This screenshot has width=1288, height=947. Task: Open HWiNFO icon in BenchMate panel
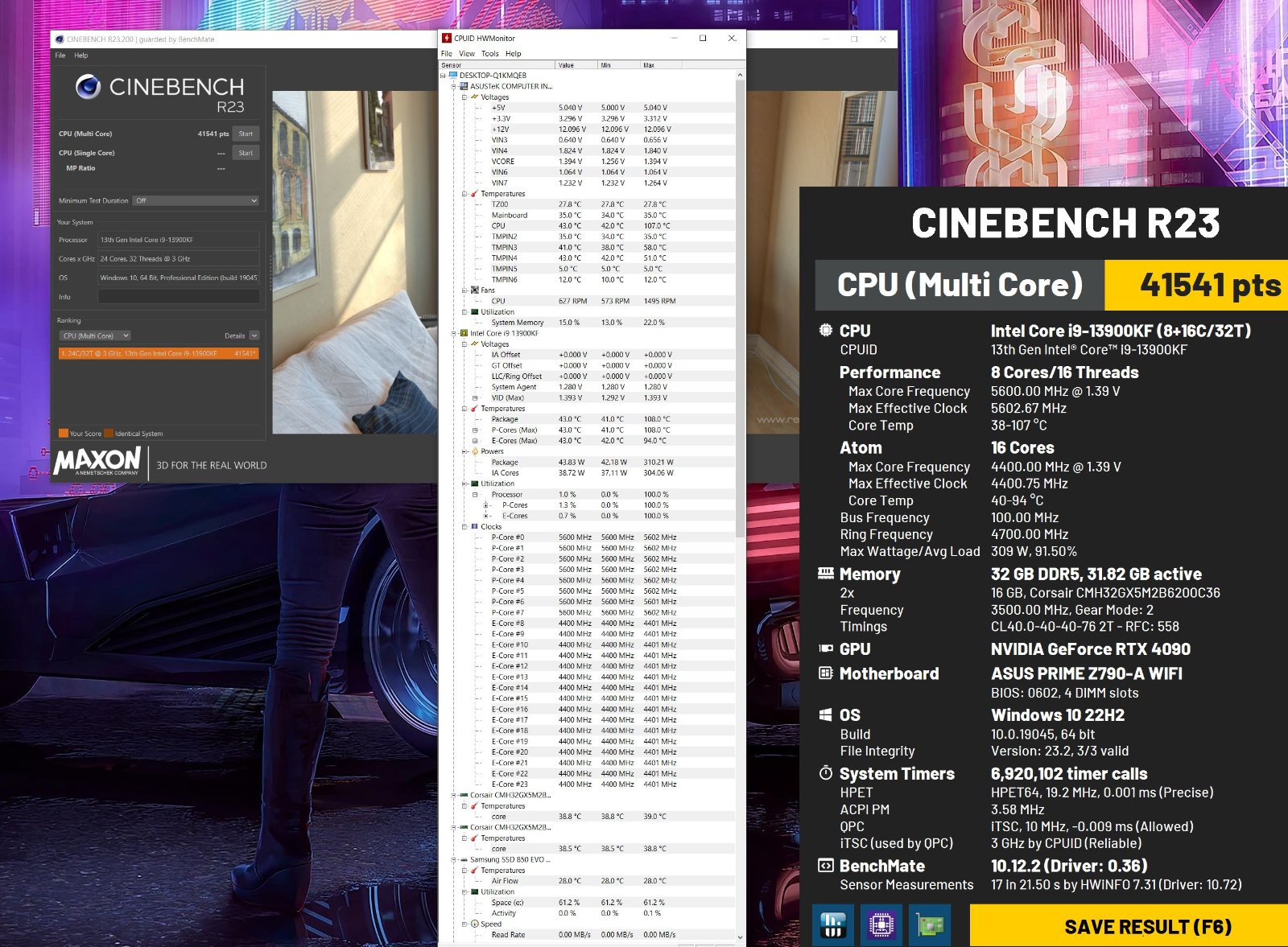click(832, 925)
